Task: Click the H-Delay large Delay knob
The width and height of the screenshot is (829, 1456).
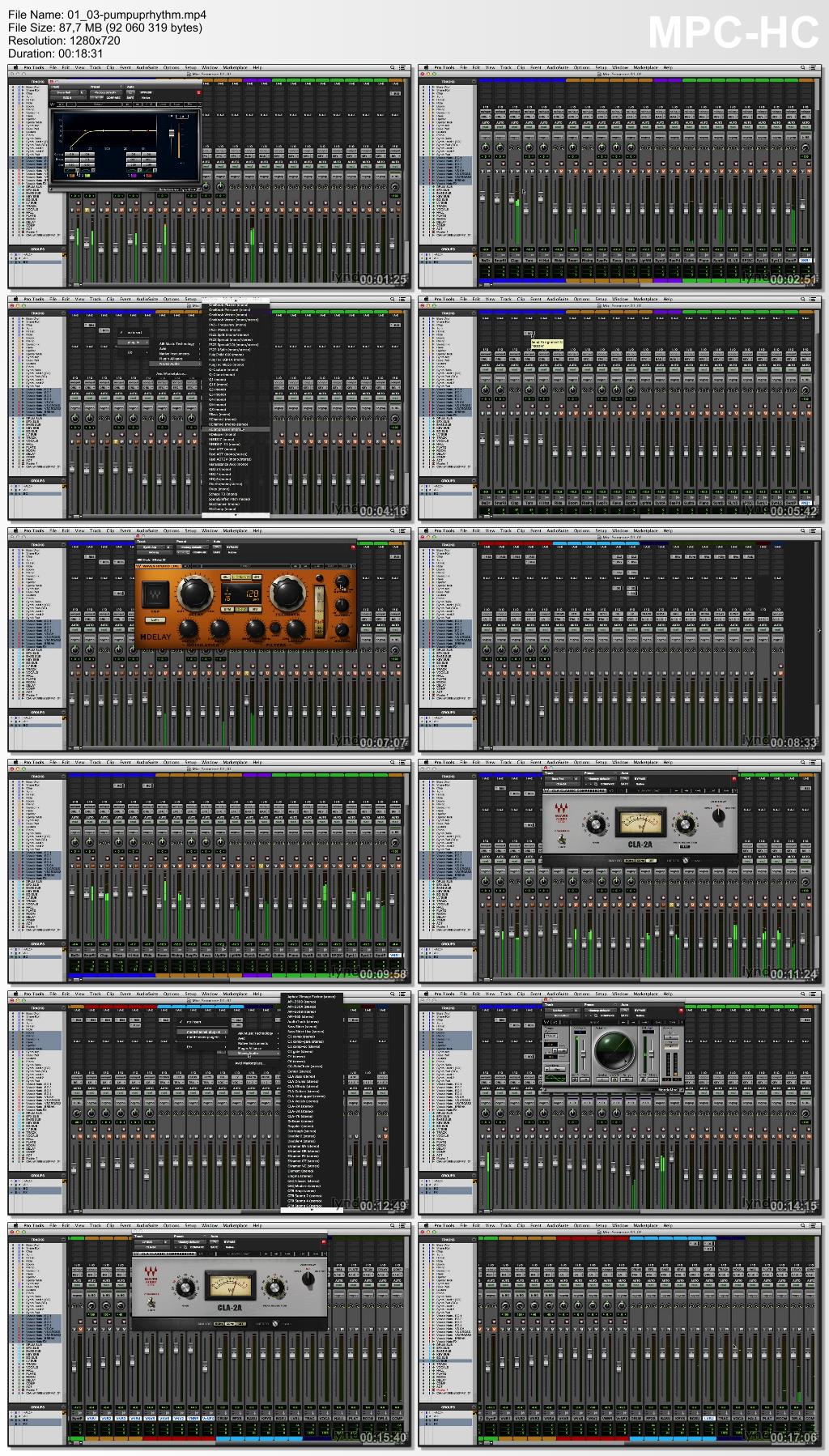Action: [195, 593]
